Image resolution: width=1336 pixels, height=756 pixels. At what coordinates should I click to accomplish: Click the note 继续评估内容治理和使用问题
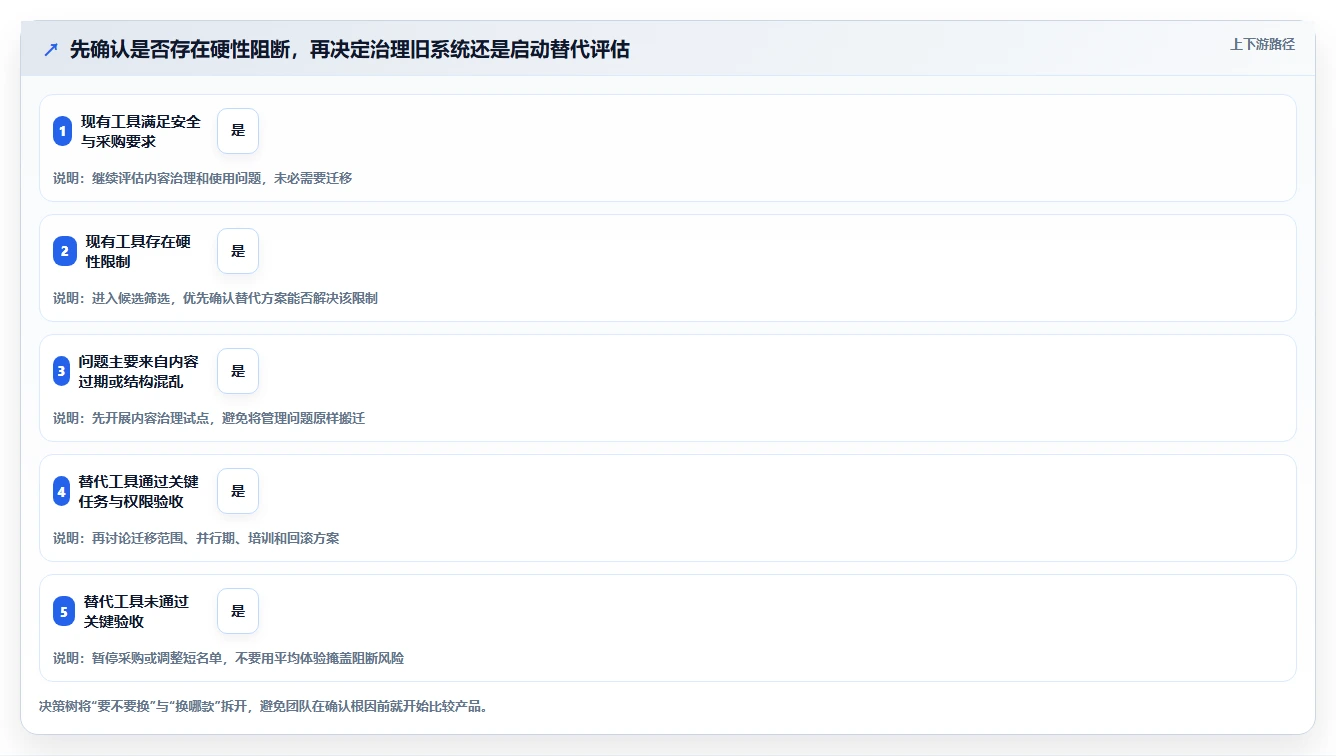[x=177, y=178]
